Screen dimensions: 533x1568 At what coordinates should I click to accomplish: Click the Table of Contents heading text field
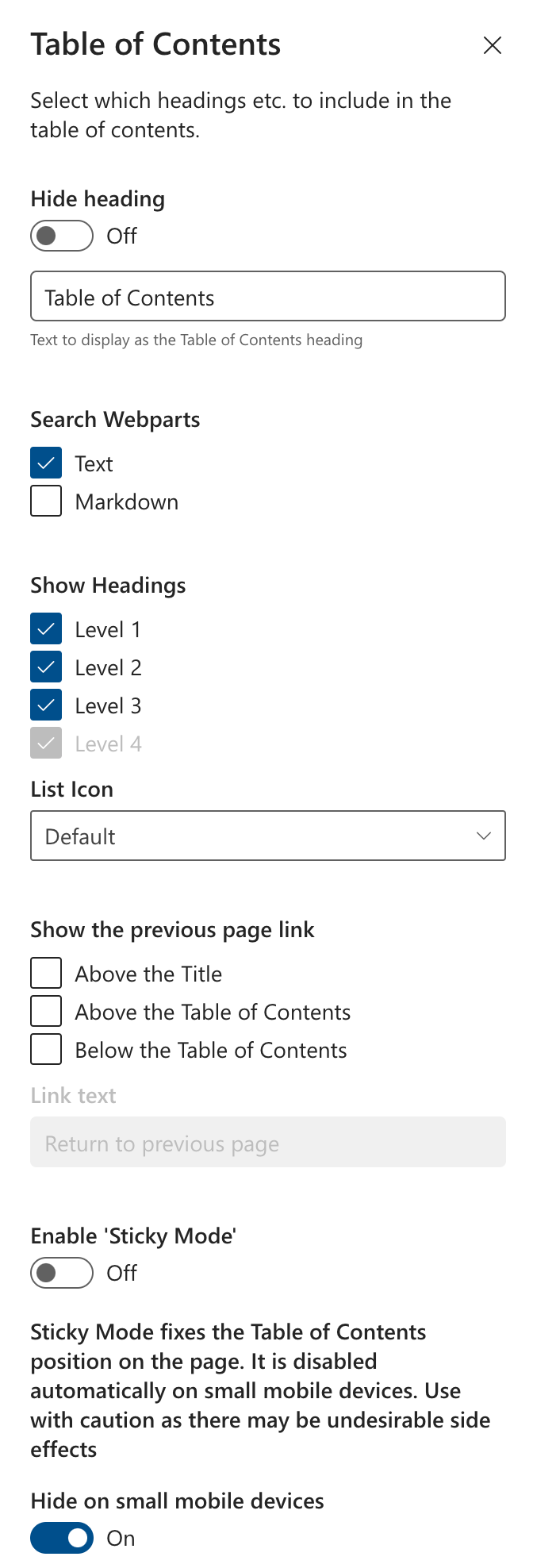point(267,297)
